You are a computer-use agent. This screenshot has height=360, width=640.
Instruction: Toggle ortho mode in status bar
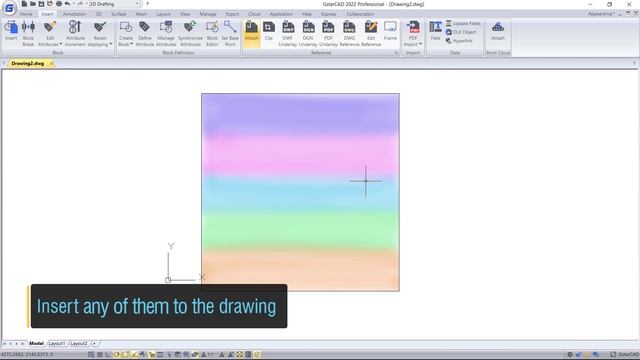108,354
